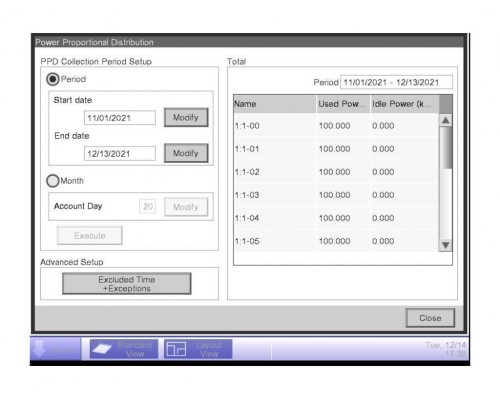
Task: Click the down-arrow icon in the bottom bar
Action: [40, 348]
